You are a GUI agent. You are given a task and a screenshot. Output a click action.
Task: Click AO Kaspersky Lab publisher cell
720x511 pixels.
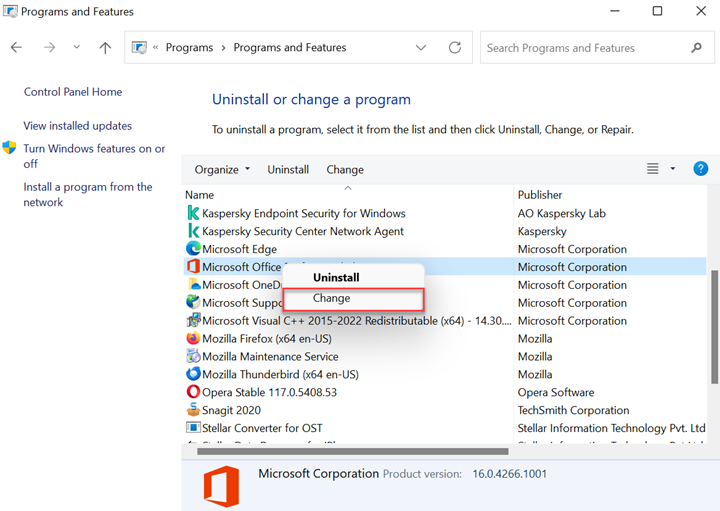(x=562, y=213)
